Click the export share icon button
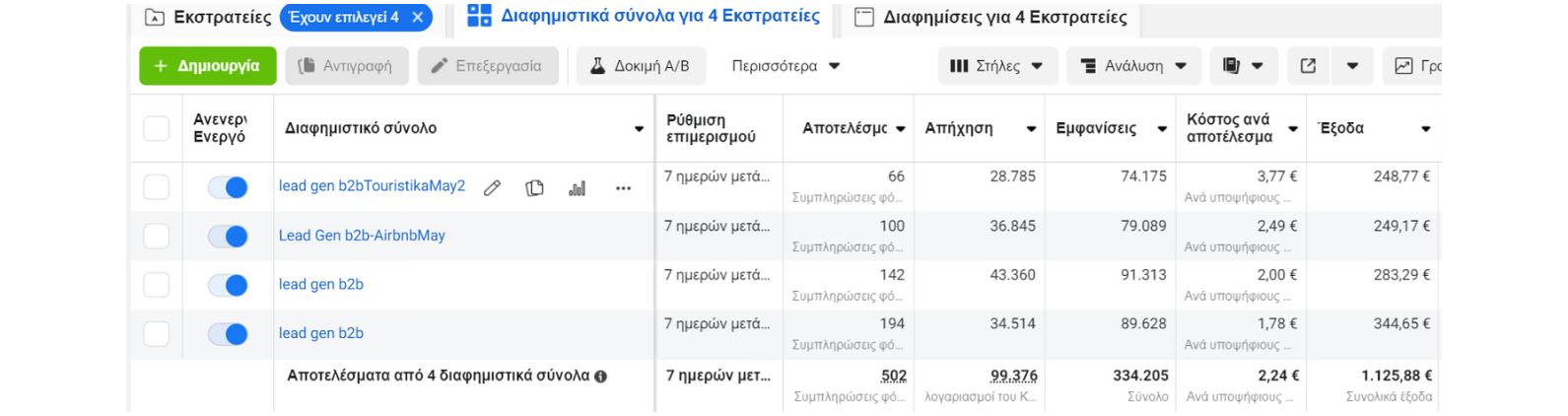Viewport: 1568px width, 416px height. coord(1308,66)
